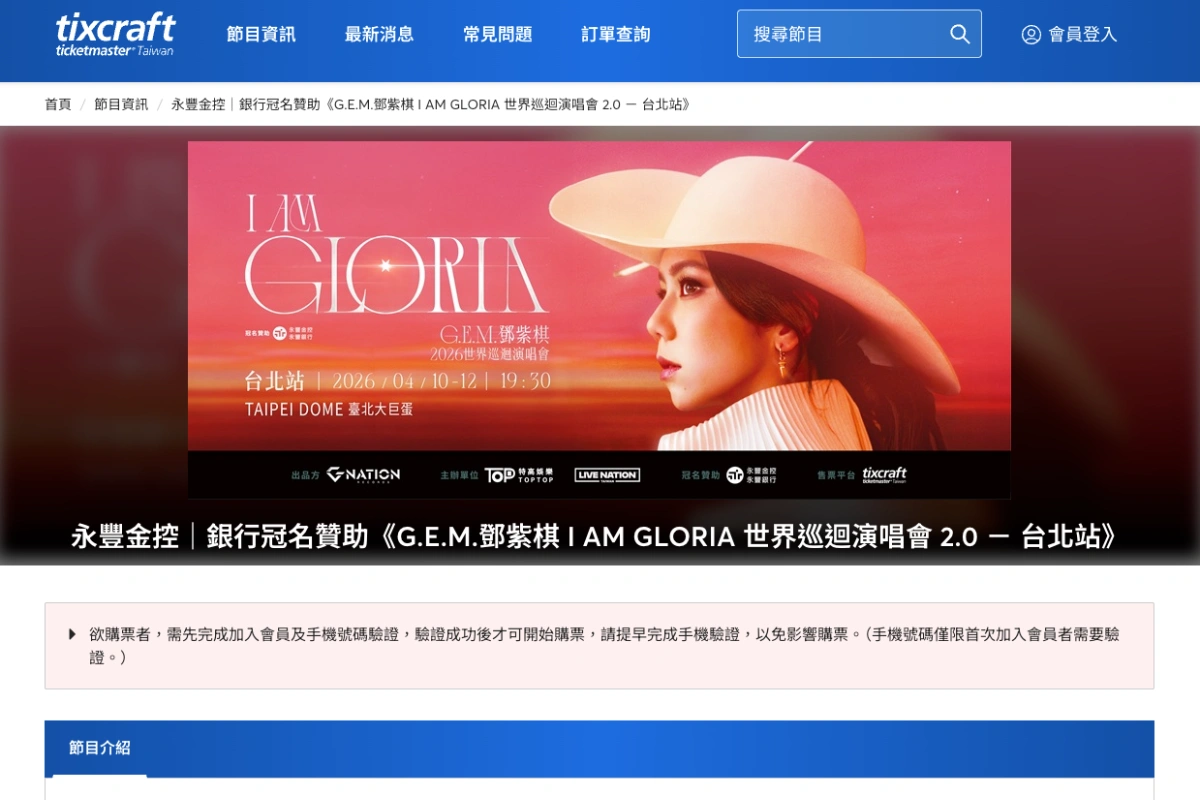Click the 永豐金控 sponsor logo on banner

pos(751,475)
